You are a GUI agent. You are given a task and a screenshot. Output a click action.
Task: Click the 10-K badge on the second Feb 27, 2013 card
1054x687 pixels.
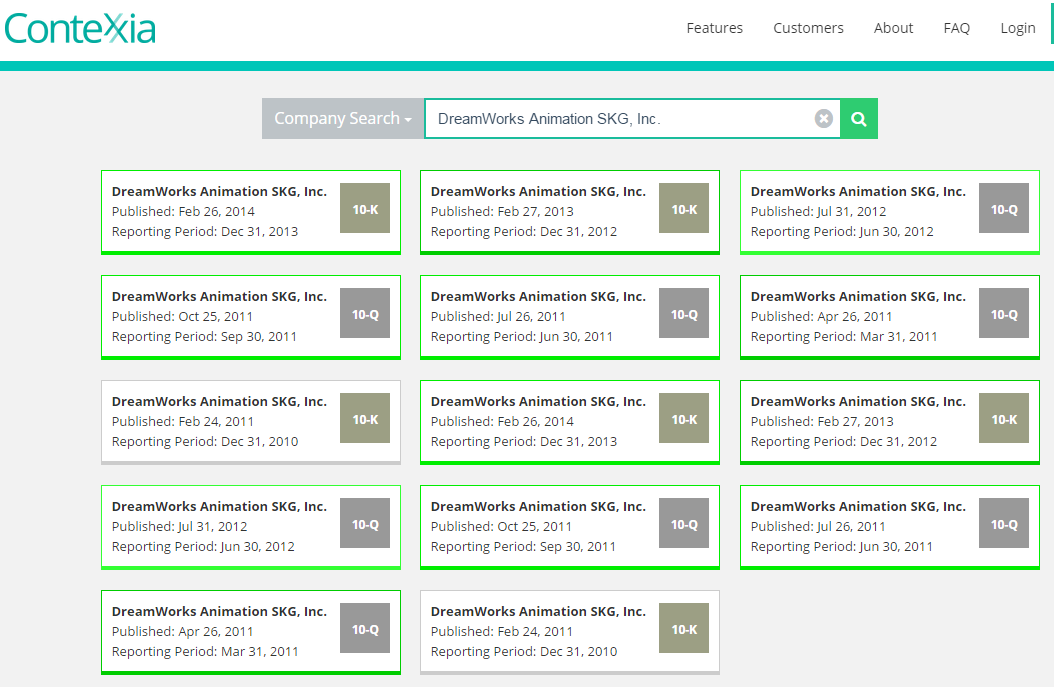(x=1004, y=418)
